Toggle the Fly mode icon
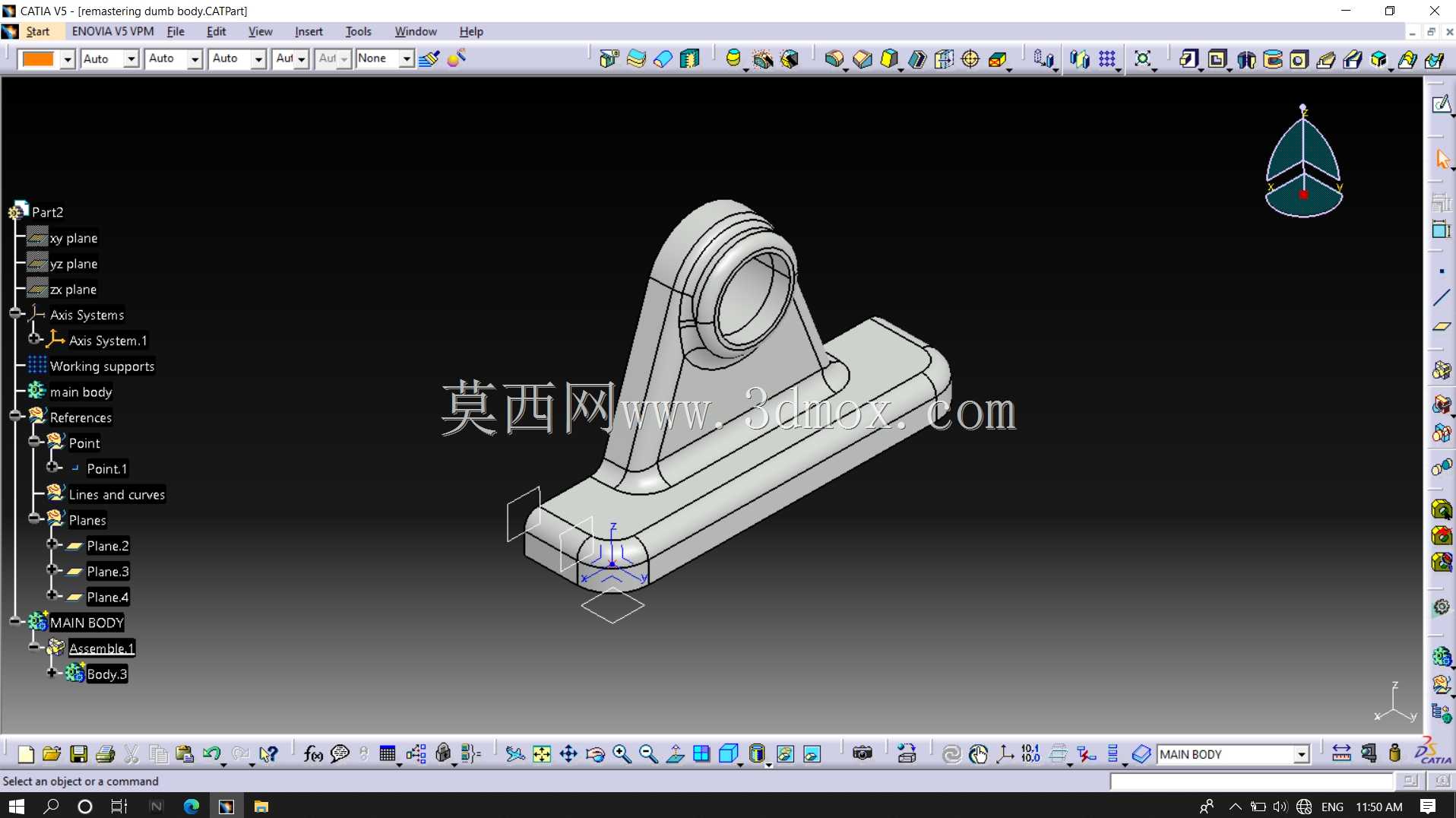 click(x=514, y=753)
